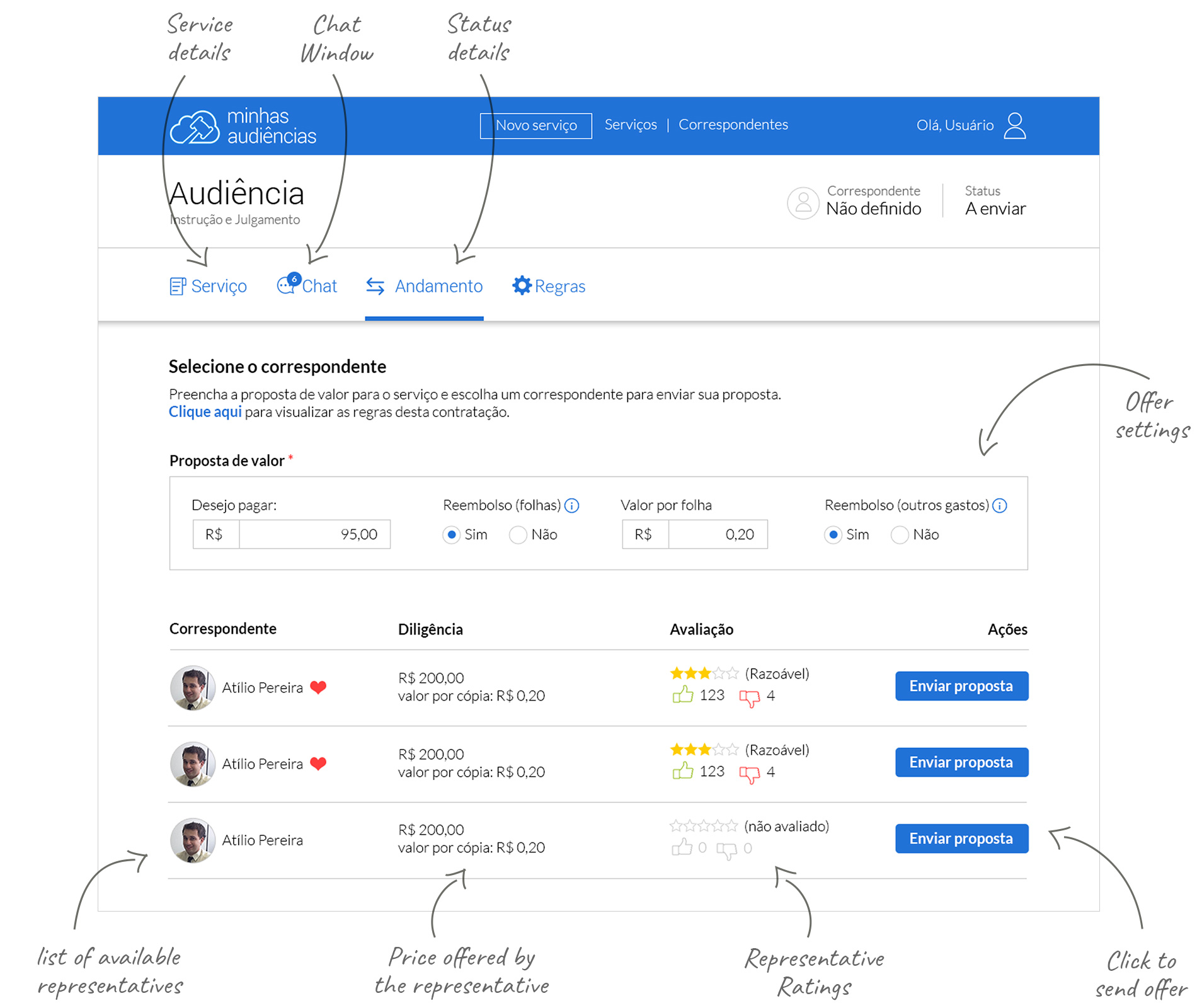Select Não for Reembolso (folhas)

coord(518,535)
